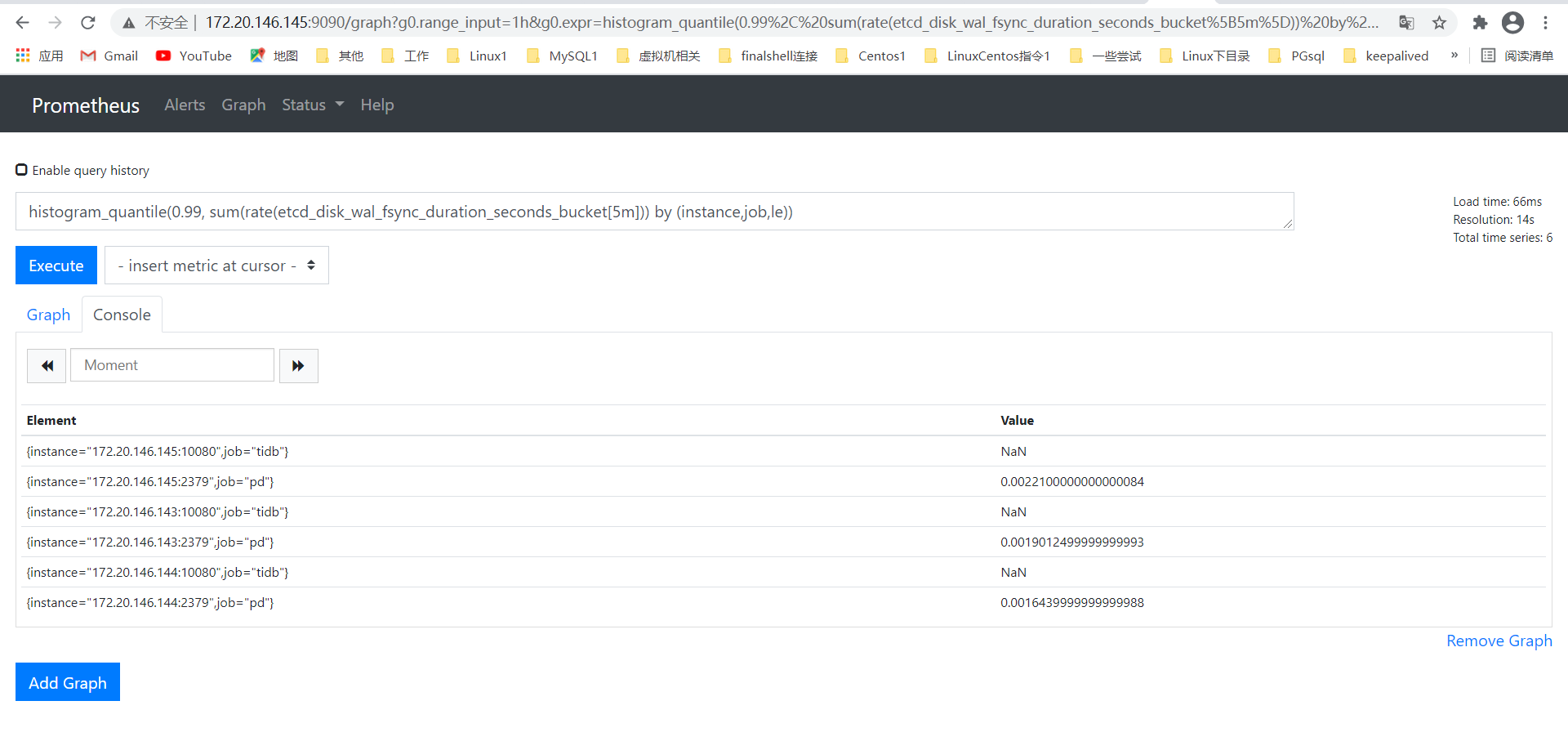Open the extensions puzzle icon
The width and height of the screenshot is (1568, 750).
(x=1480, y=23)
